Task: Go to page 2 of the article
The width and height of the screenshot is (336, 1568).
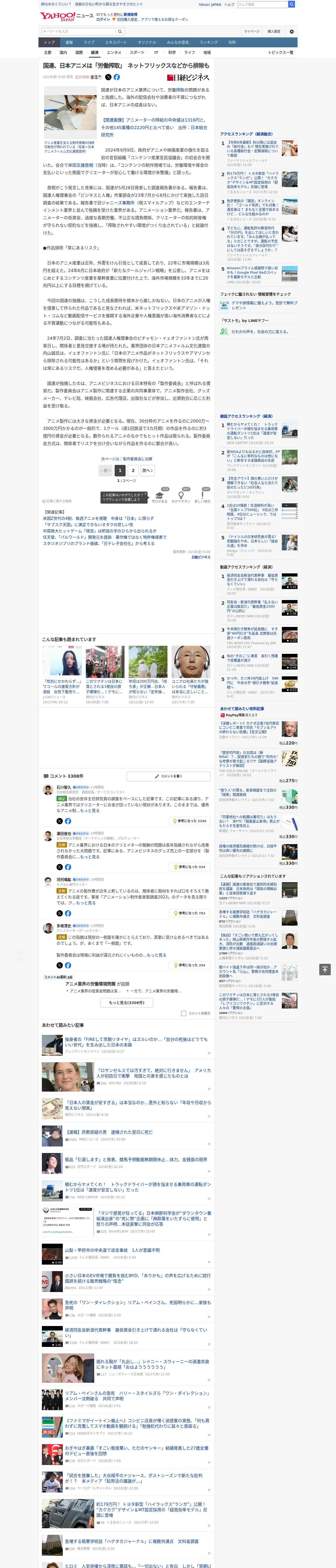Action: (133, 470)
